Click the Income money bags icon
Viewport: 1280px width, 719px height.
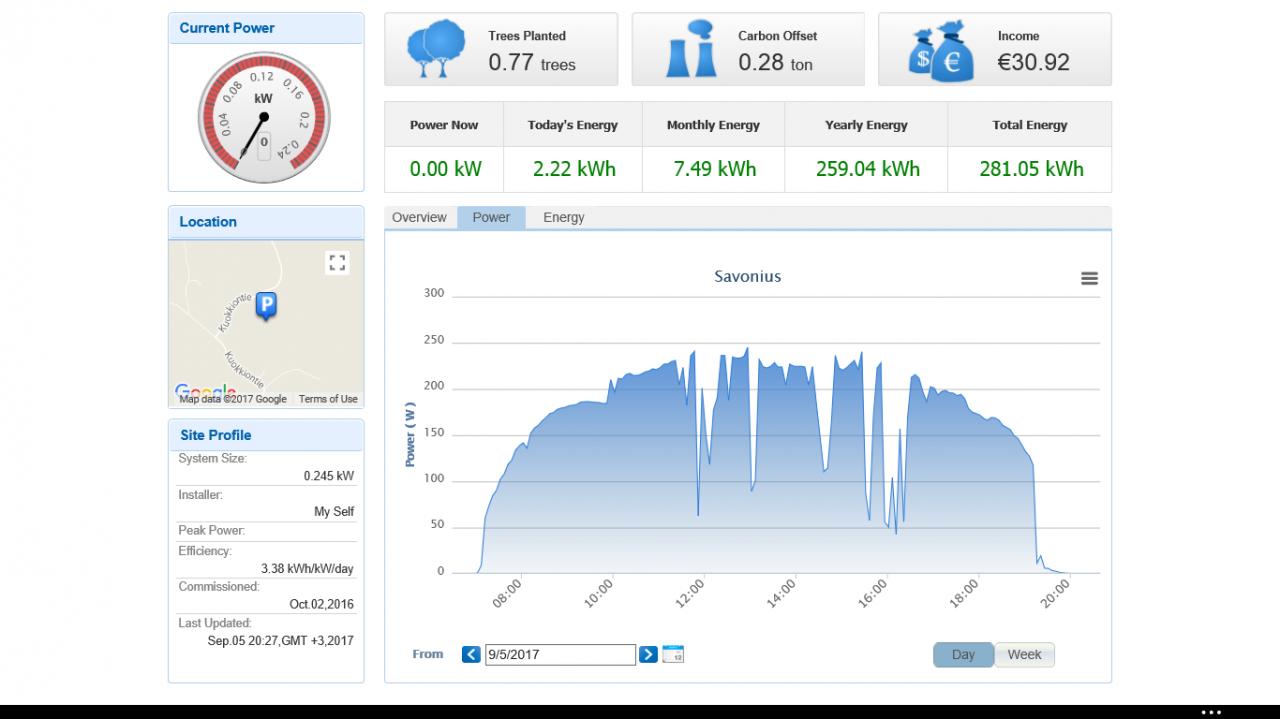coord(941,52)
